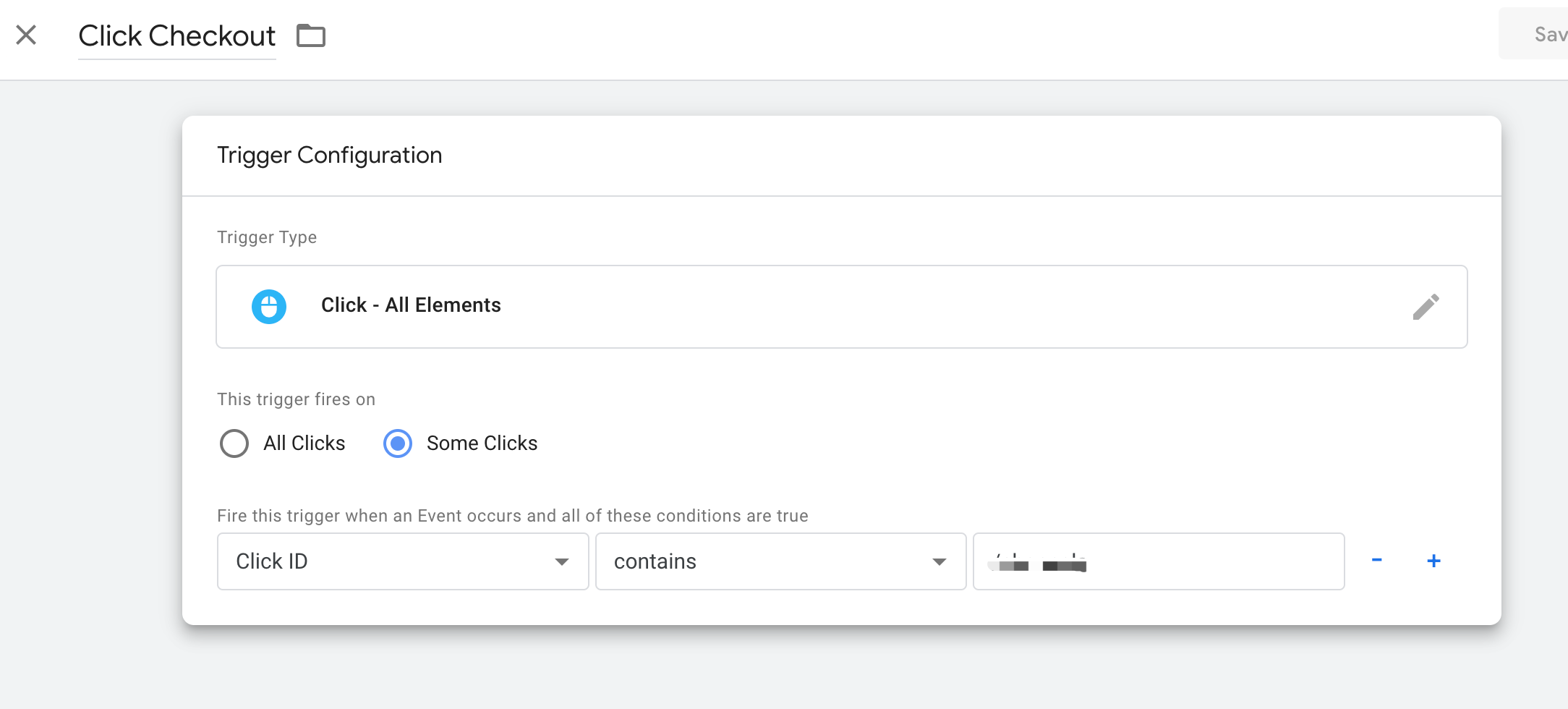Click the folder icon beside the trigger name

[x=311, y=35]
